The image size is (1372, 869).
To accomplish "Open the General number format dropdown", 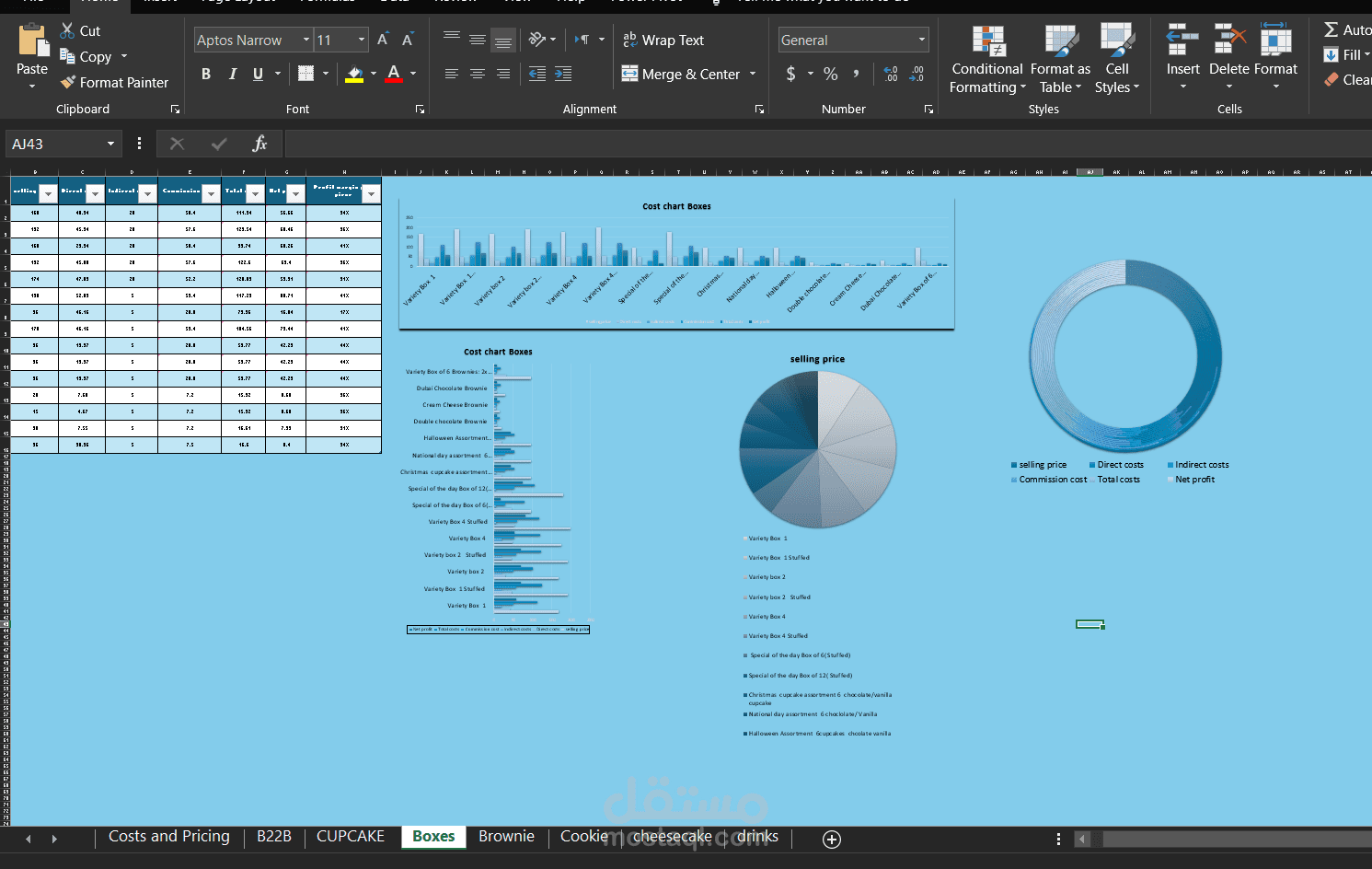I will tap(921, 40).
